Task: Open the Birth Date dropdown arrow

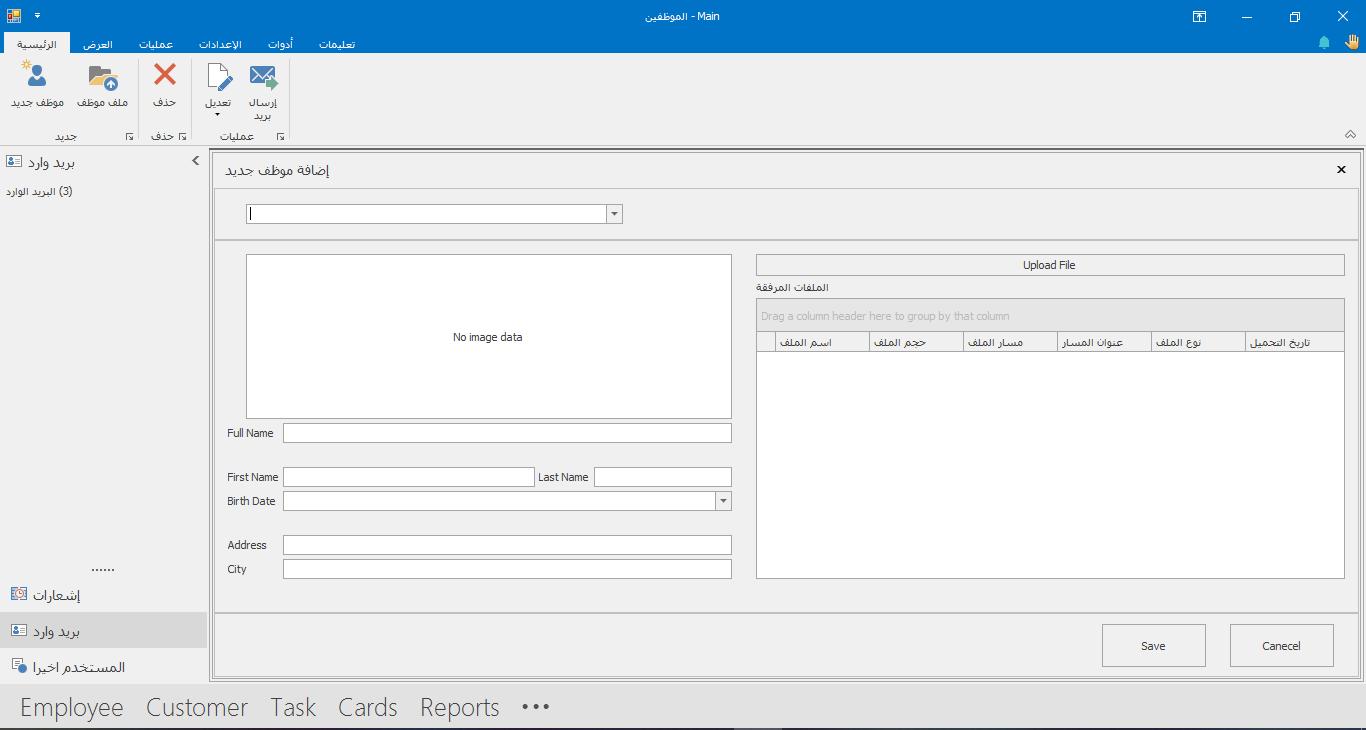Action: (723, 501)
